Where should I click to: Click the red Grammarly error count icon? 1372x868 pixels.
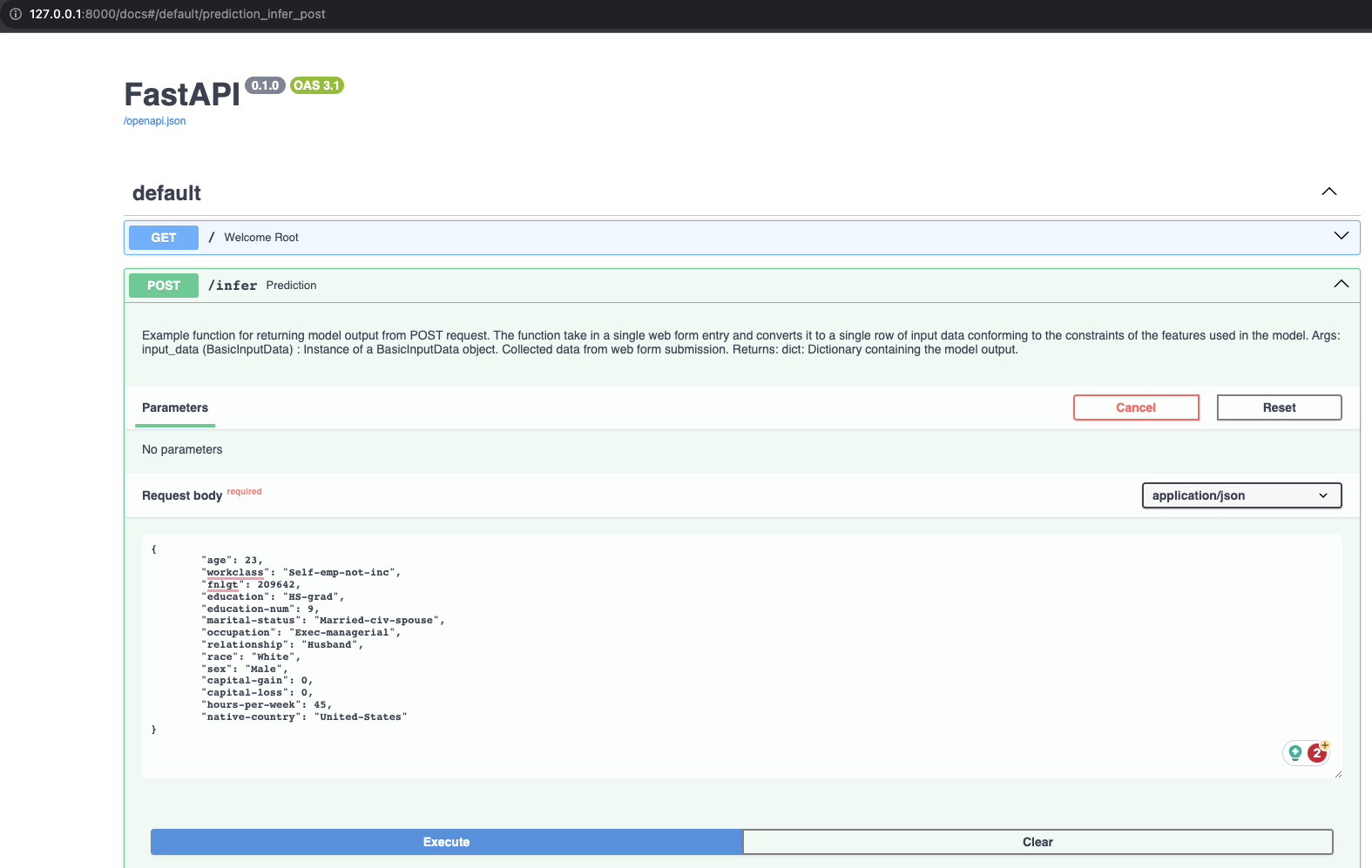pyautogui.click(x=1317, y=753)
